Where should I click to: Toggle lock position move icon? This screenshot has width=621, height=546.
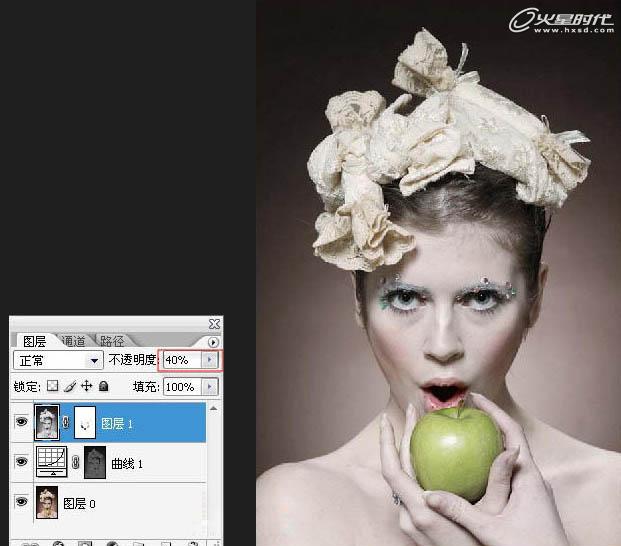point(86,386)
